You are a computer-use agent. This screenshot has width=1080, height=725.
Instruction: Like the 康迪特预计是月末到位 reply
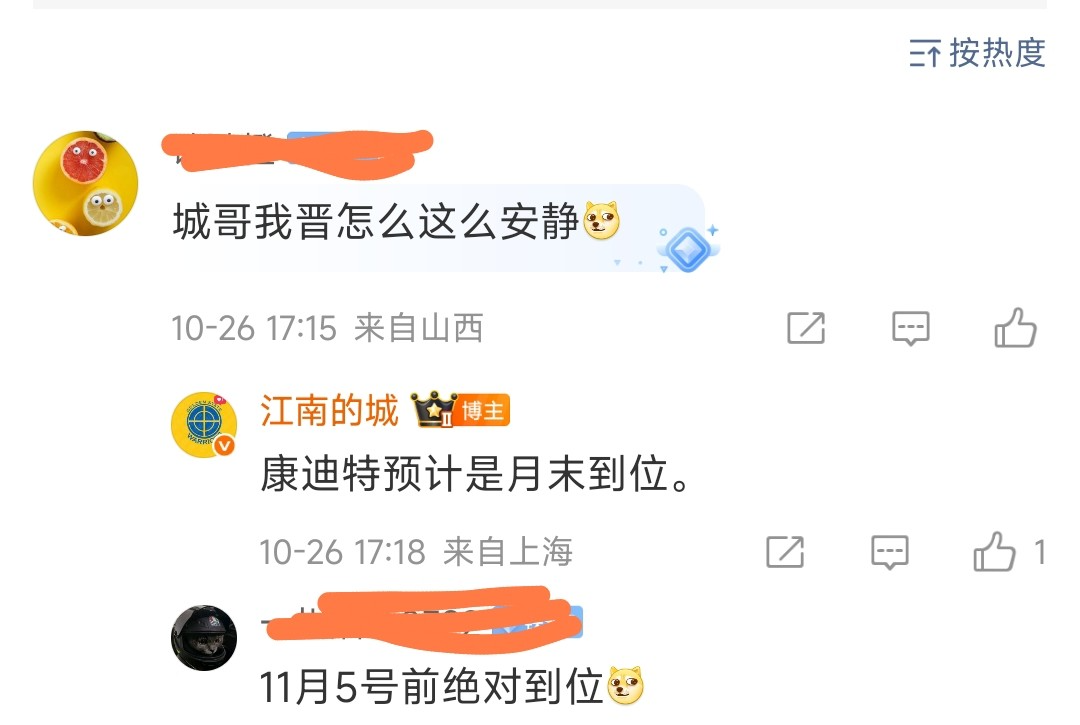click(995, 551)
